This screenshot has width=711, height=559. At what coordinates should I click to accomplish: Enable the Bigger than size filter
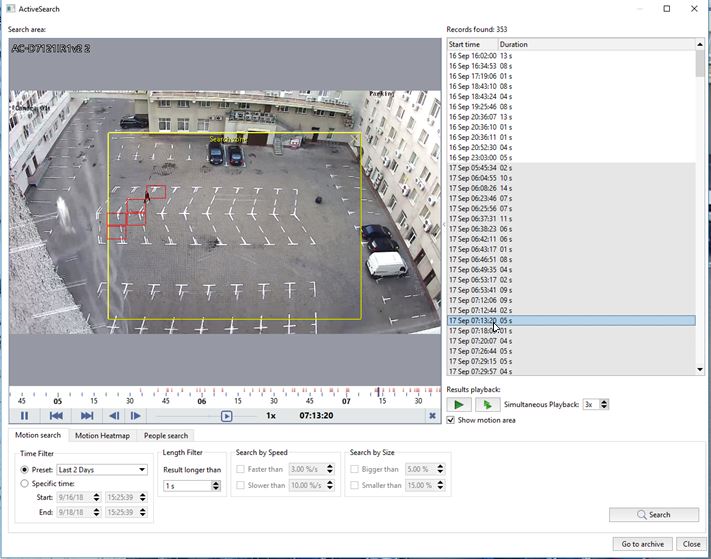coord(355,469)
